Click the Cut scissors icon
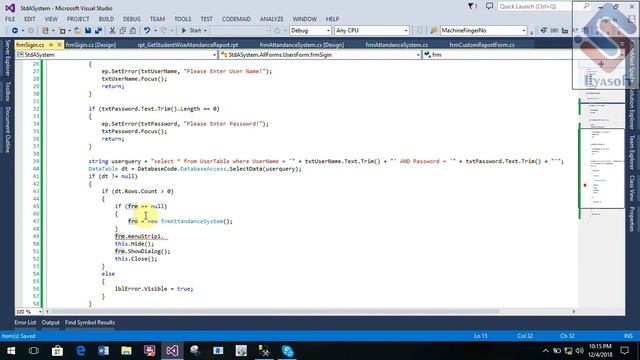 coord(112,31)
